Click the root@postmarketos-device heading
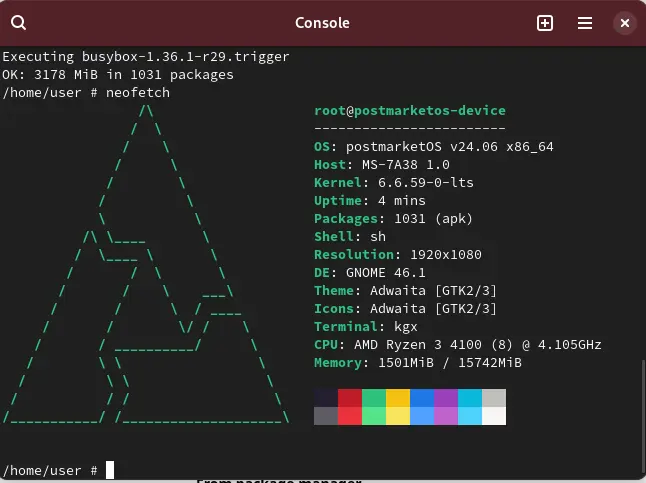Viewport: 646px width, 483px height. click(410, 110)
